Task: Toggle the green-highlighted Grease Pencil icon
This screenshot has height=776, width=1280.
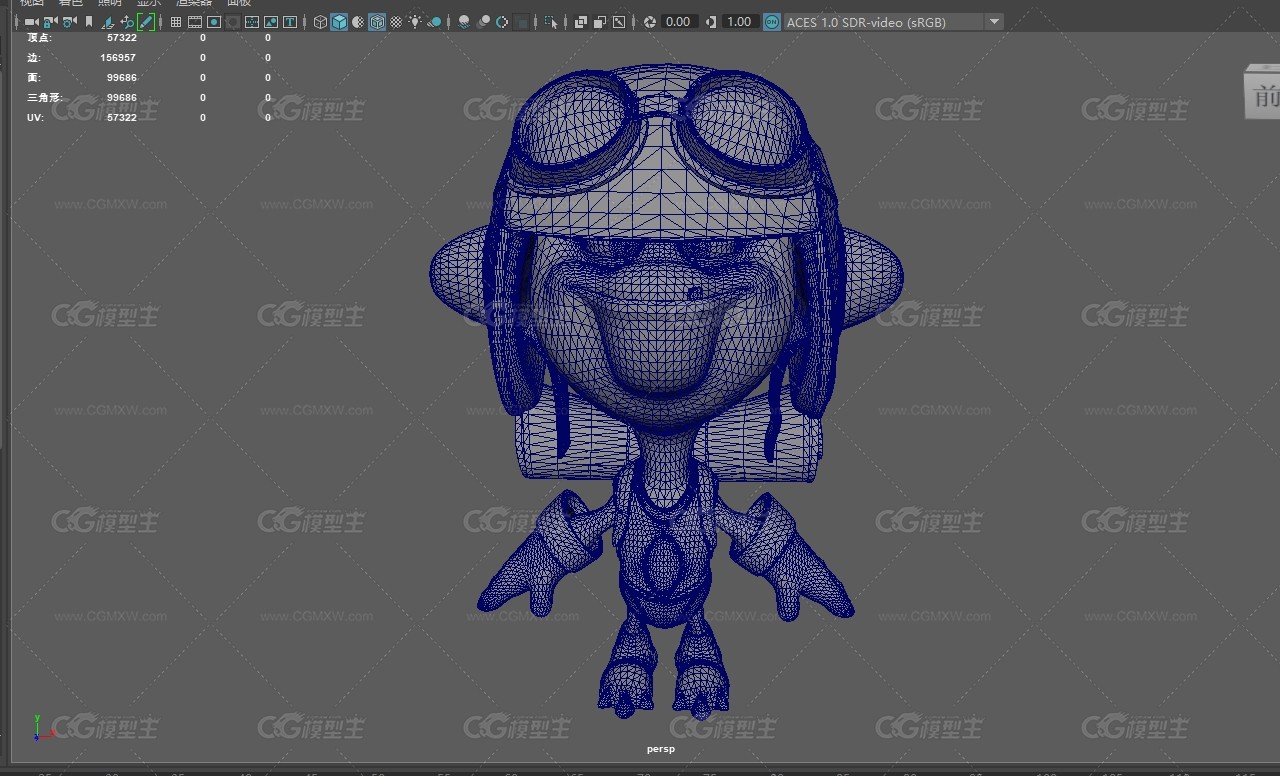Action: click(x=146, y=22)
